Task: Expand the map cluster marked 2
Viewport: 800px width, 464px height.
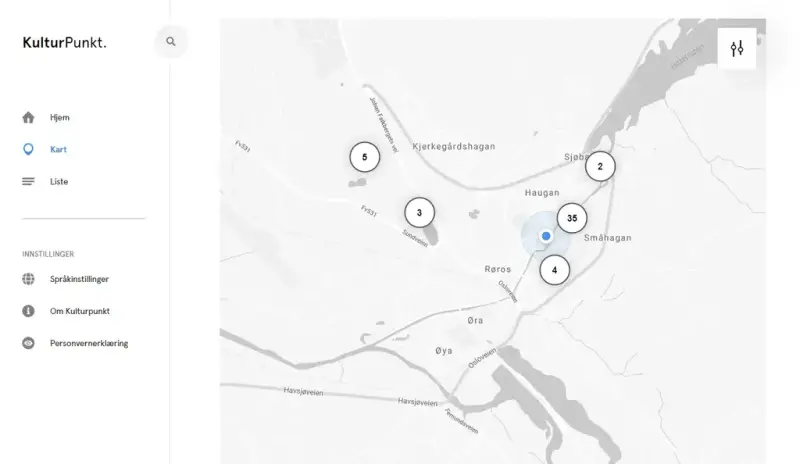Action: tap(600, 167)
